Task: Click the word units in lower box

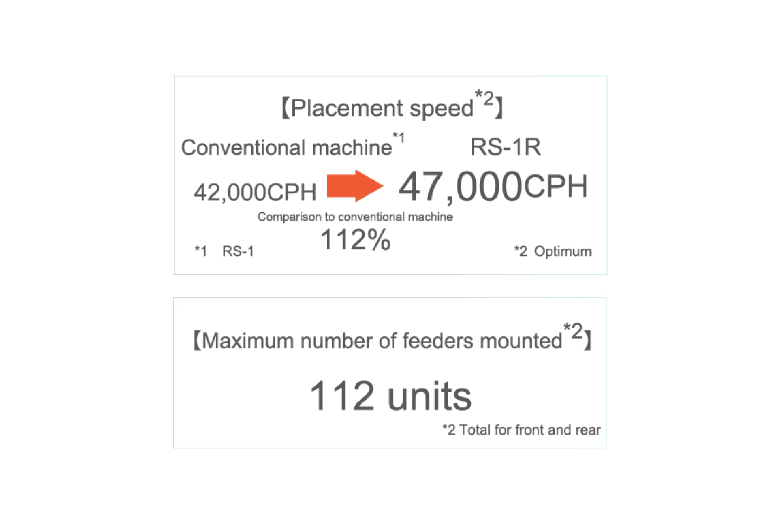Action: tap(429, 397)
